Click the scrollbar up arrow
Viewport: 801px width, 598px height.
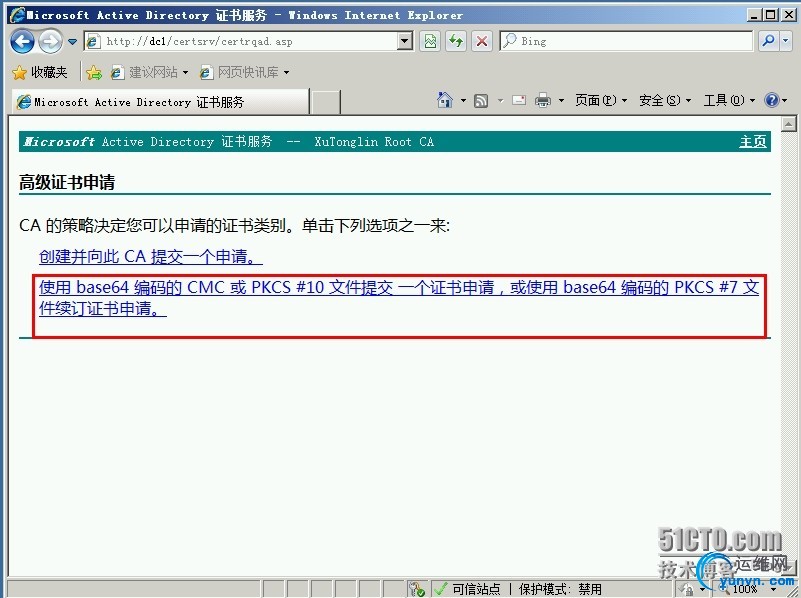[788, 124]
